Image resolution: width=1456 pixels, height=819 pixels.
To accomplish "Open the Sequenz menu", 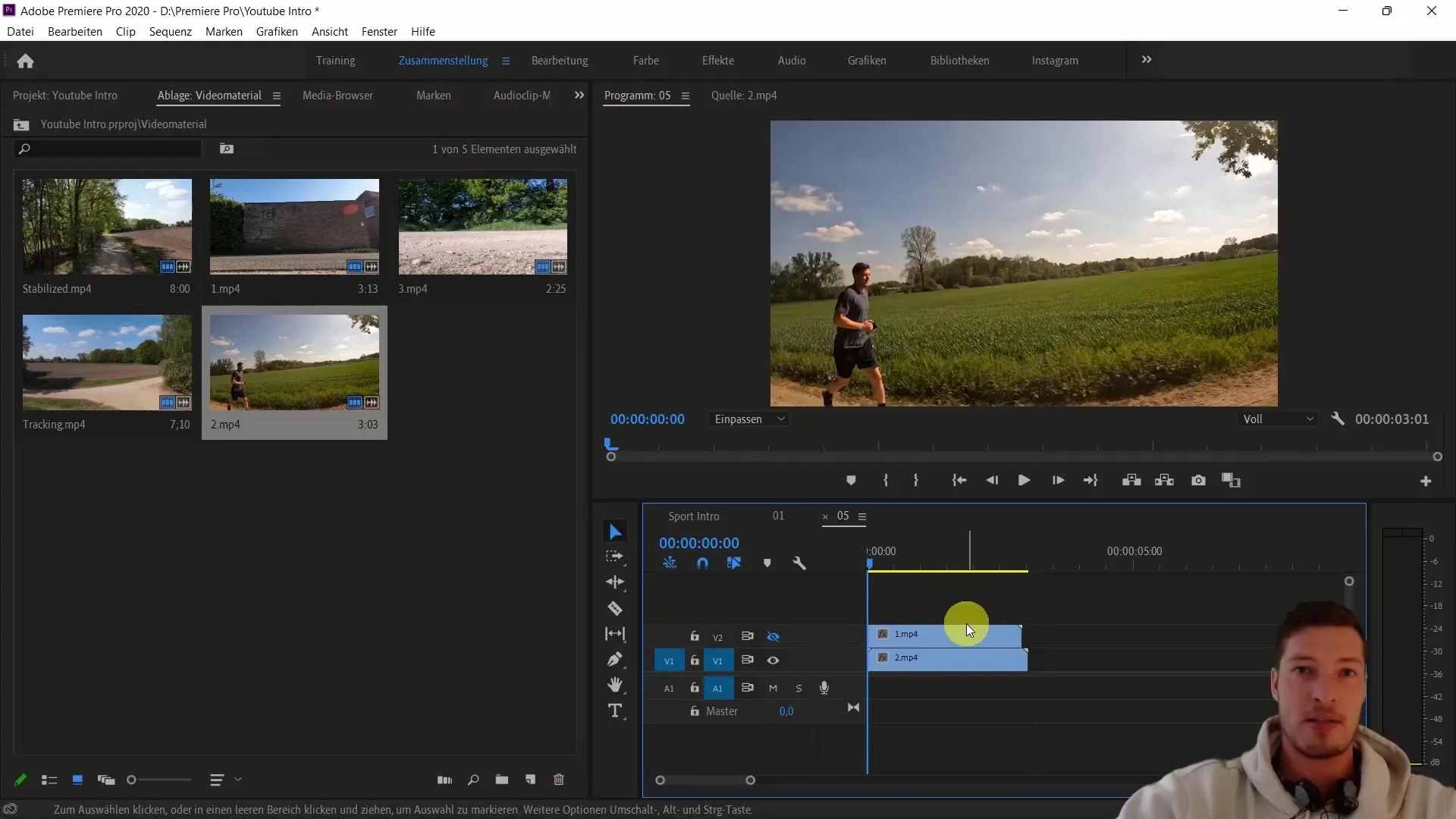I will pyautogui.click(x=171, y=31).
